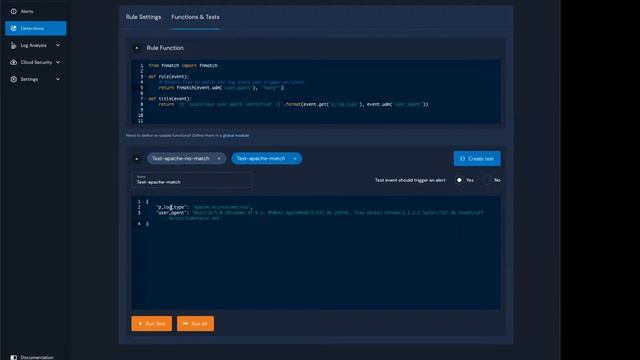Expand the Log Analysis chevron
The height and width of the screenshot is (360, 640).
[58, 45]
